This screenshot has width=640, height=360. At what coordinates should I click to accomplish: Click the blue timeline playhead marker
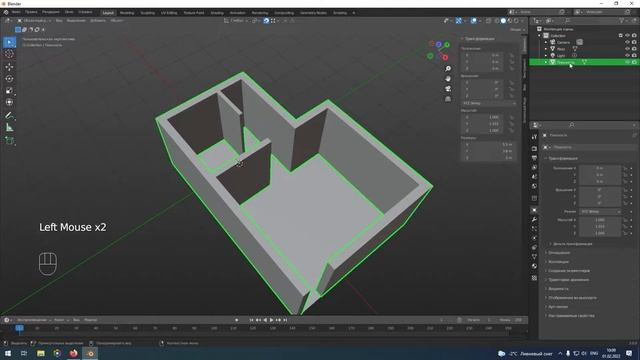(x=19, y=328)
